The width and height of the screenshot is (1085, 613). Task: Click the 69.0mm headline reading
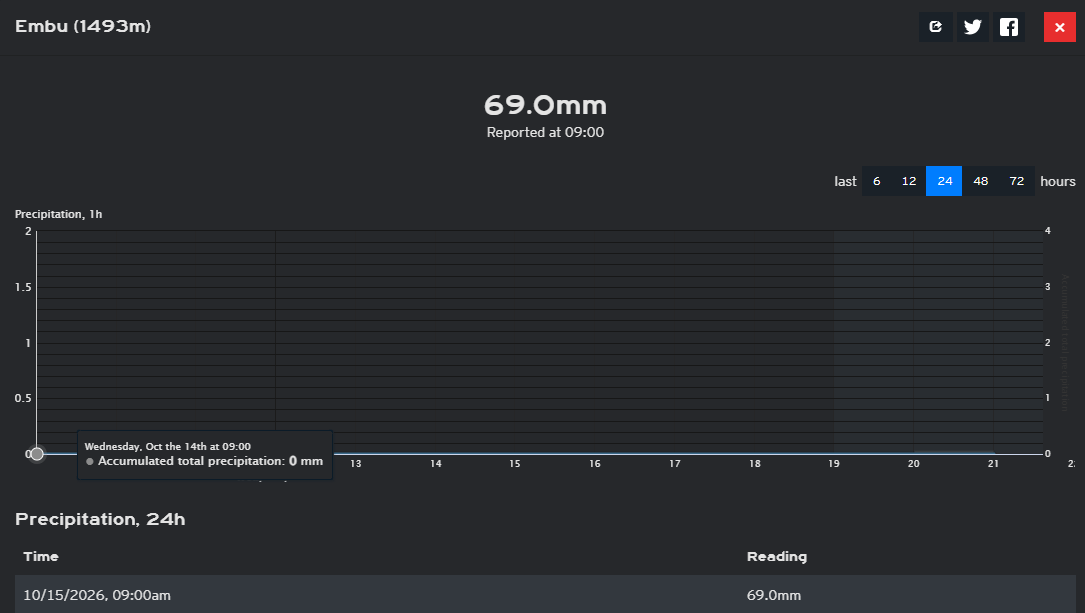[545, 105]
